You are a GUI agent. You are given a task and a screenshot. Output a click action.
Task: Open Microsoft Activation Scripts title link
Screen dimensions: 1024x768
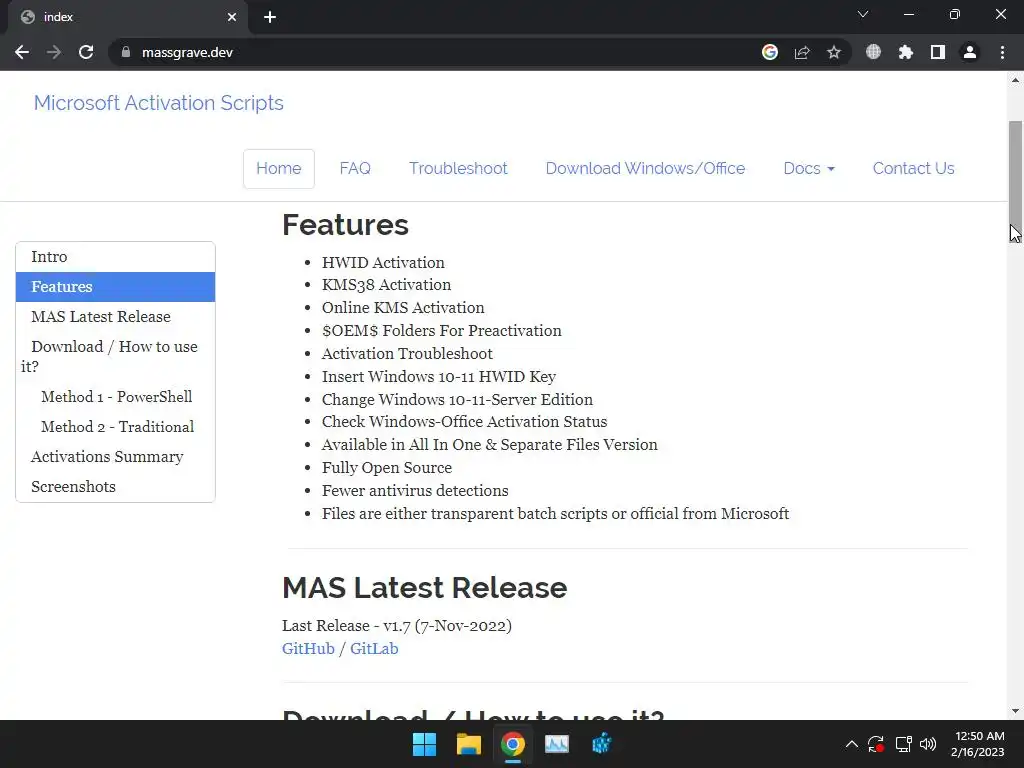tap(159, 103)
